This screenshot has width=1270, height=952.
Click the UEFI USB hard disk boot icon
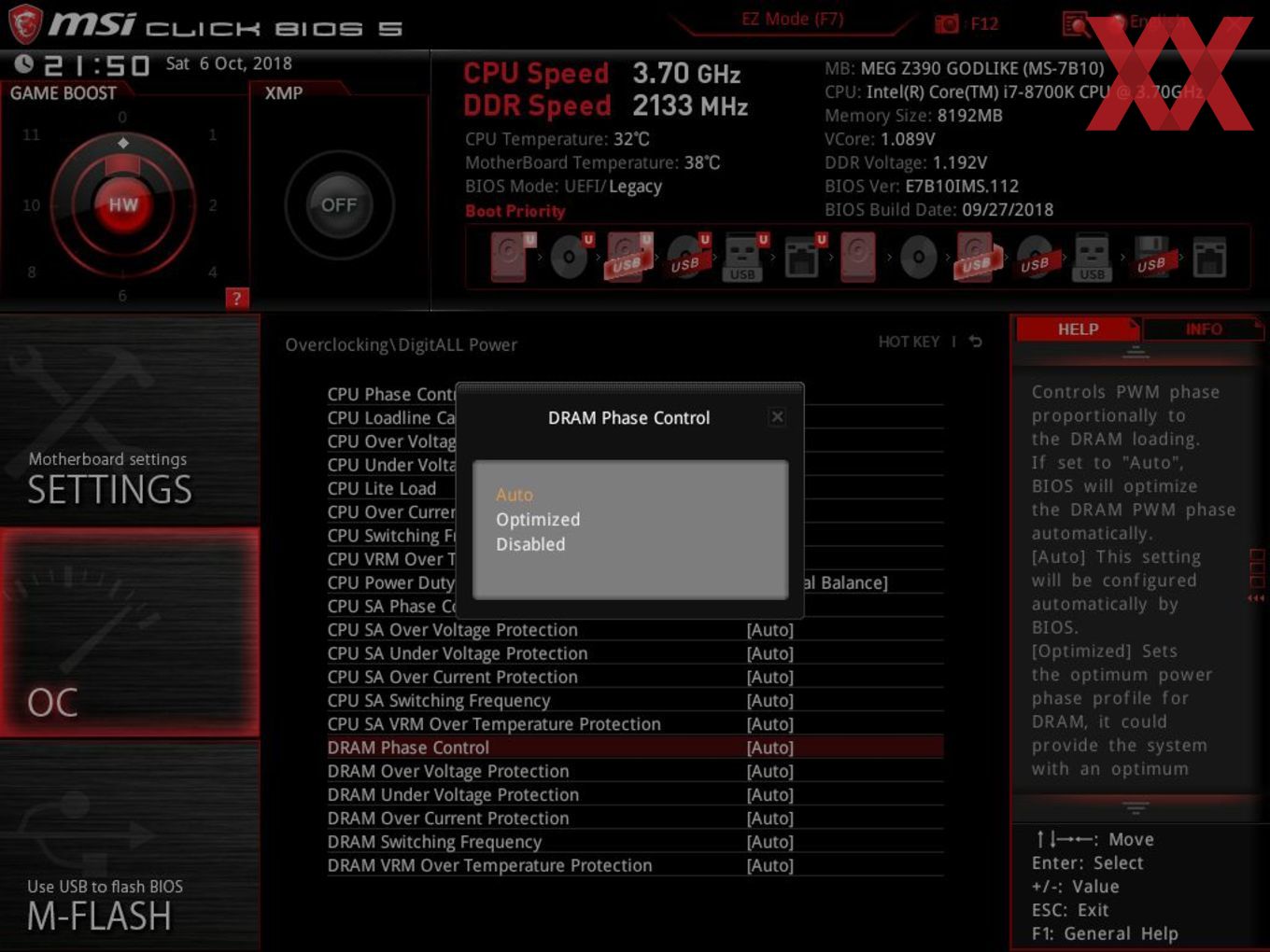[x=629, y=257]
